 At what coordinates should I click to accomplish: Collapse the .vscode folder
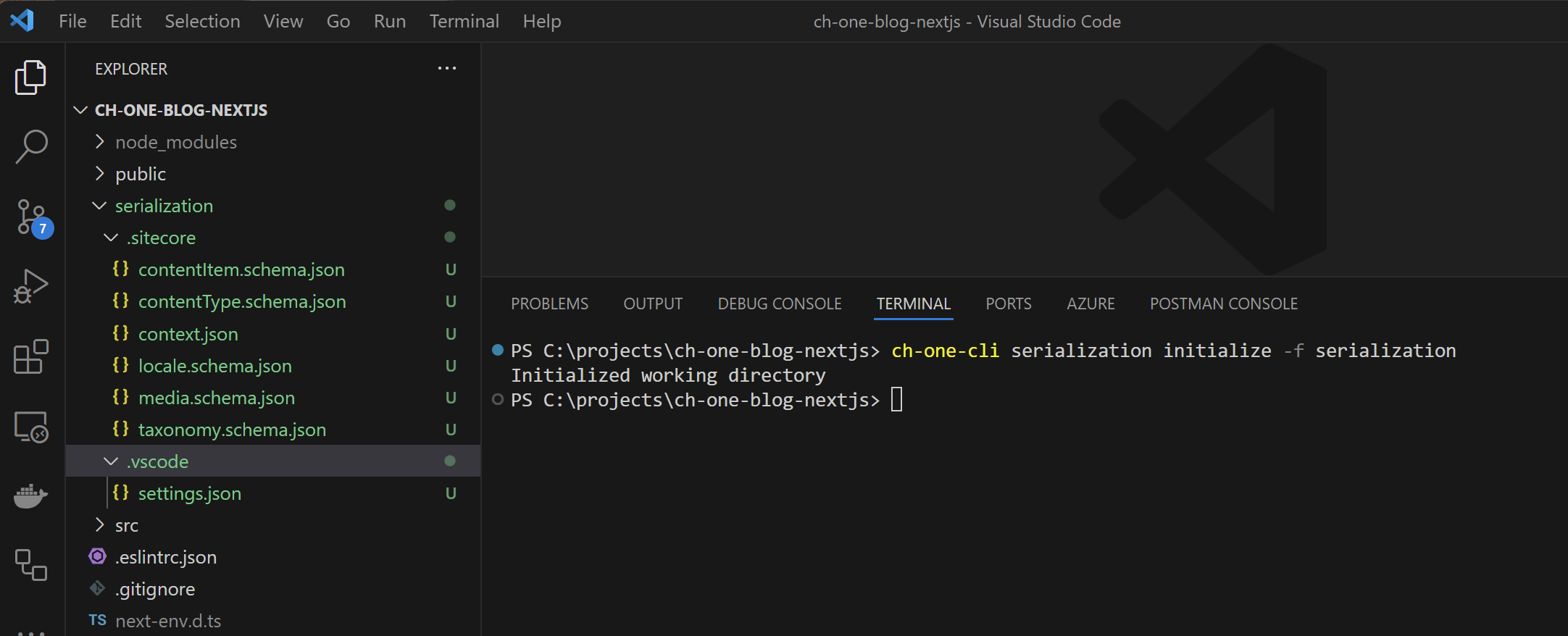click(111, 461)
